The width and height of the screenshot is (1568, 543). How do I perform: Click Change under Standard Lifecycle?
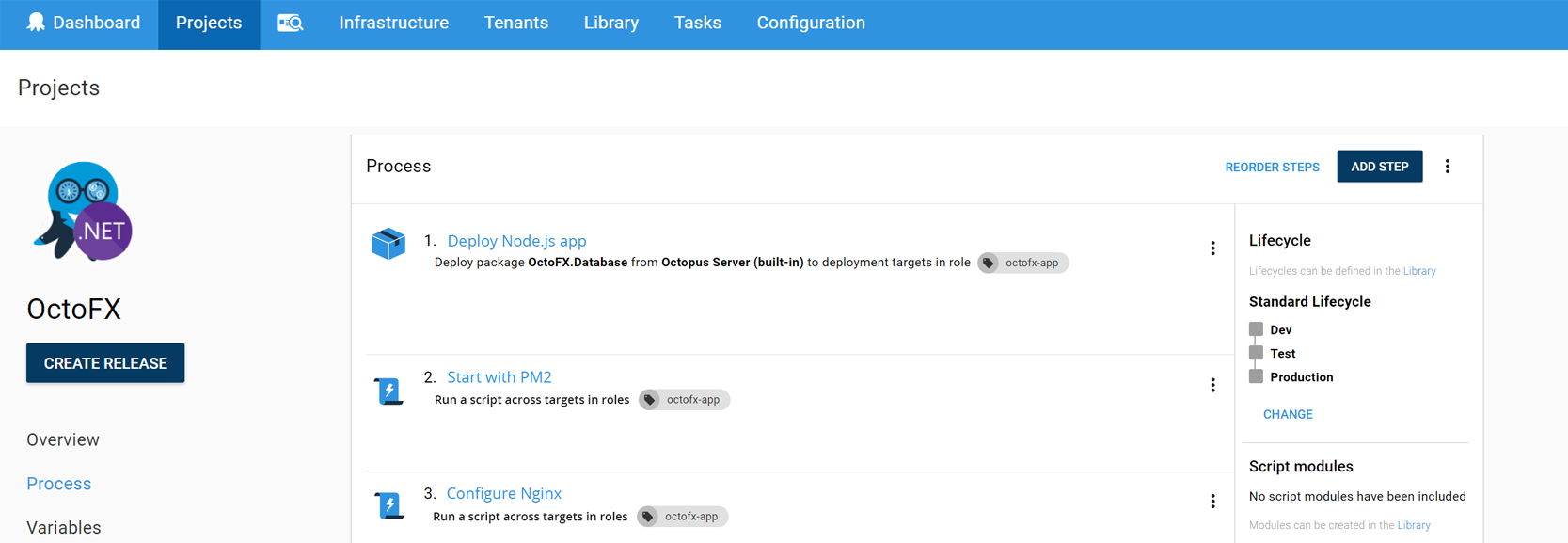pos(1288,414)
